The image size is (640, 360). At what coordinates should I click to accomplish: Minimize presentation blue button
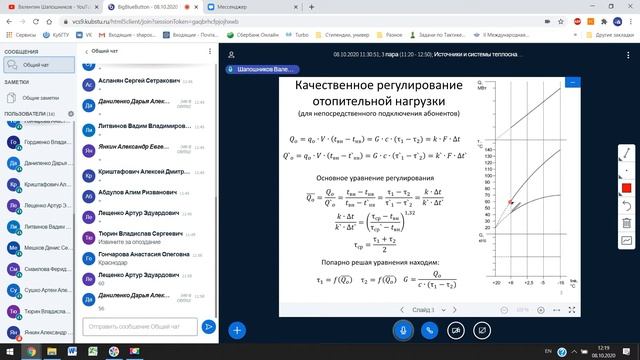coord(573,82)
